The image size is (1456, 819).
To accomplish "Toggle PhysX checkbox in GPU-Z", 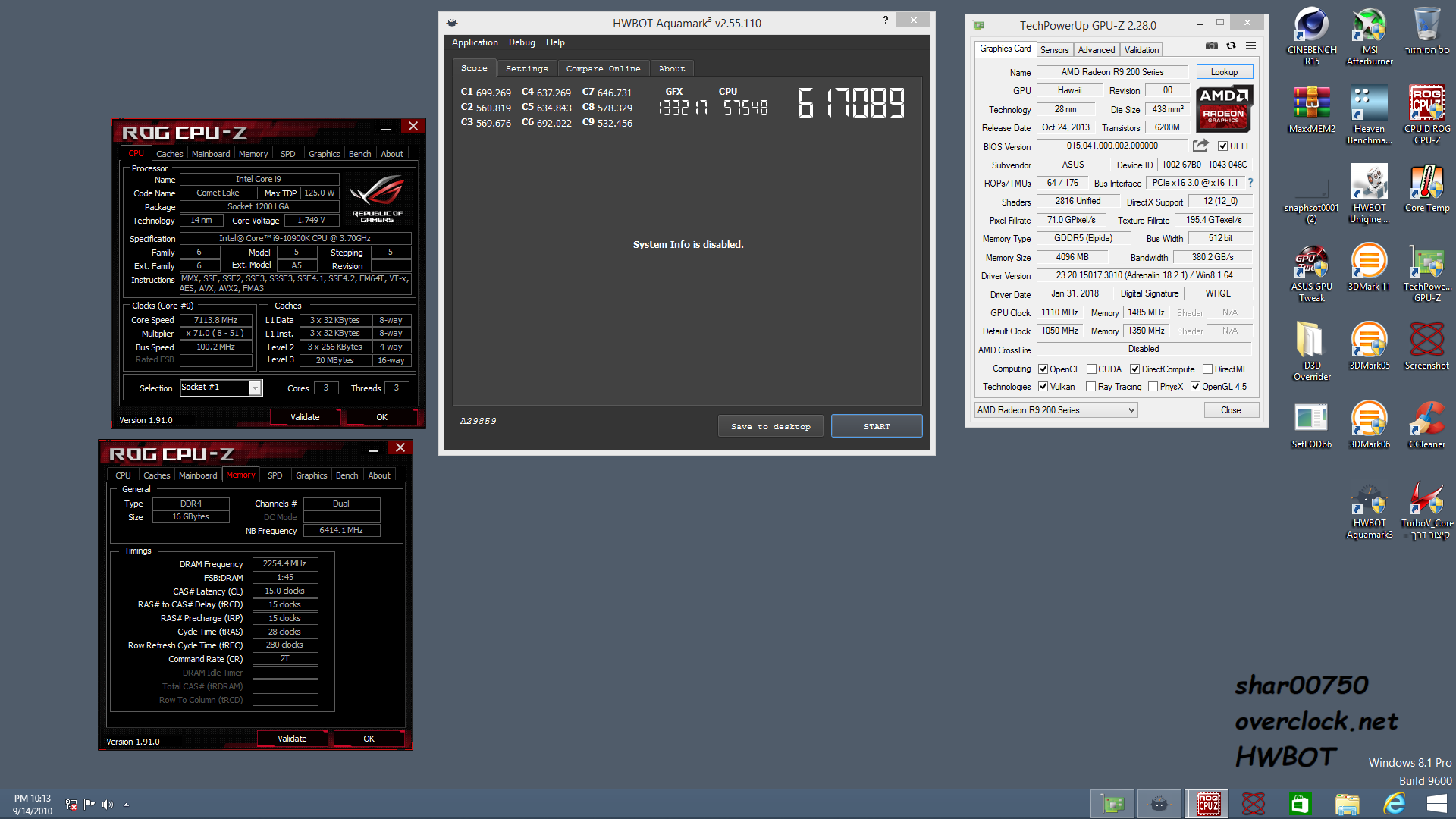I will (x=1153, y=387).
